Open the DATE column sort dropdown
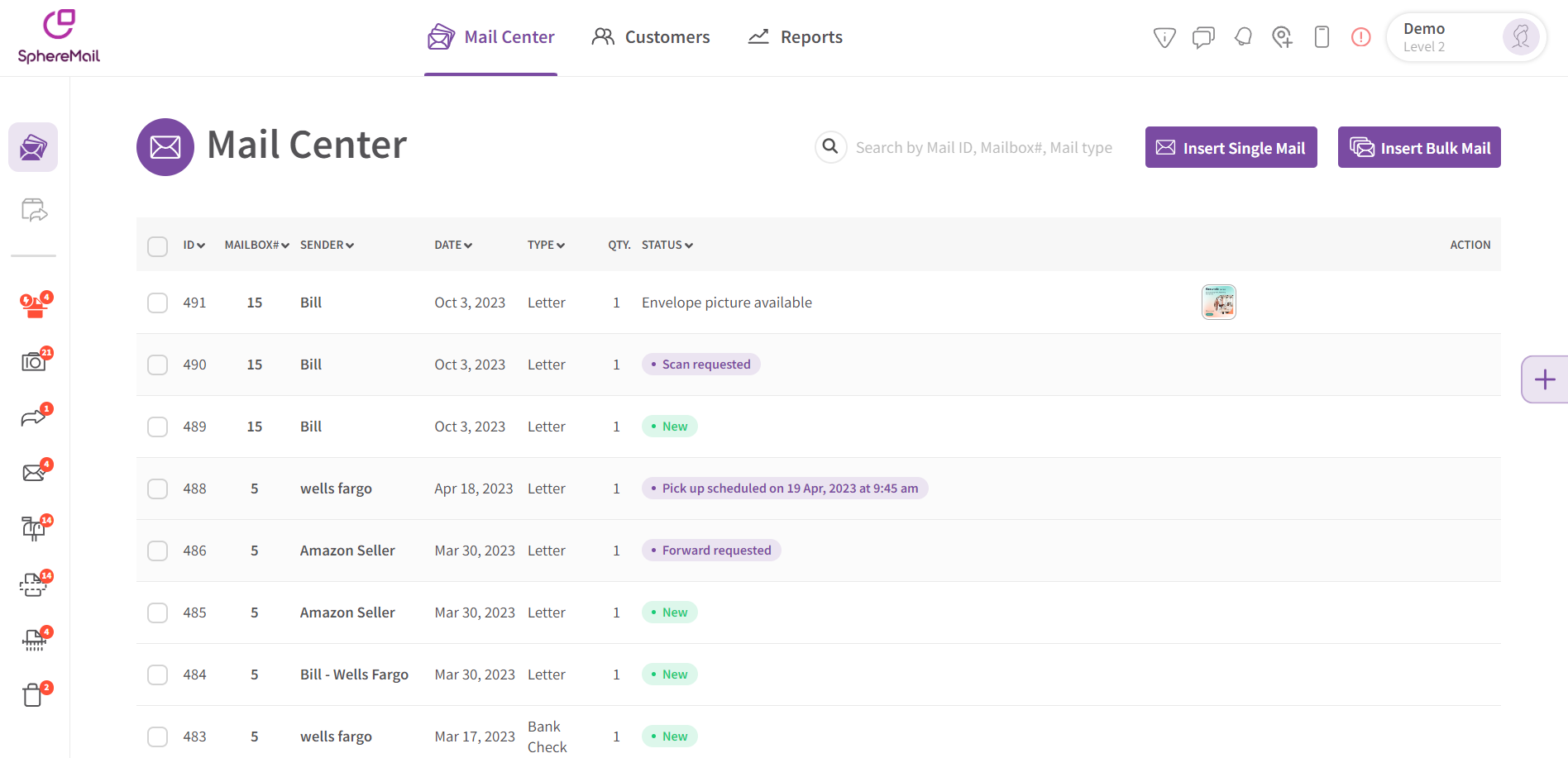The height and width of the screenshot is (758, 1568). 469,245
